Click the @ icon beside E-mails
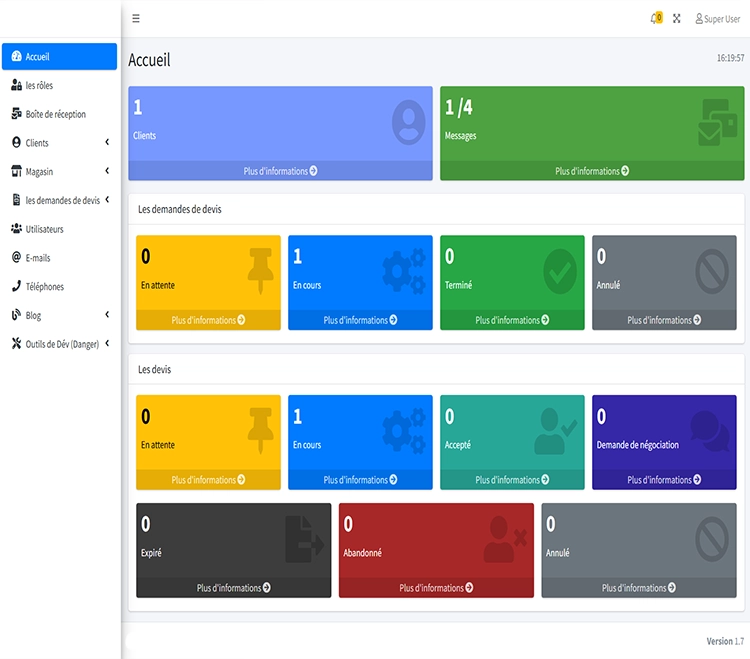 [x=16, y=257]
